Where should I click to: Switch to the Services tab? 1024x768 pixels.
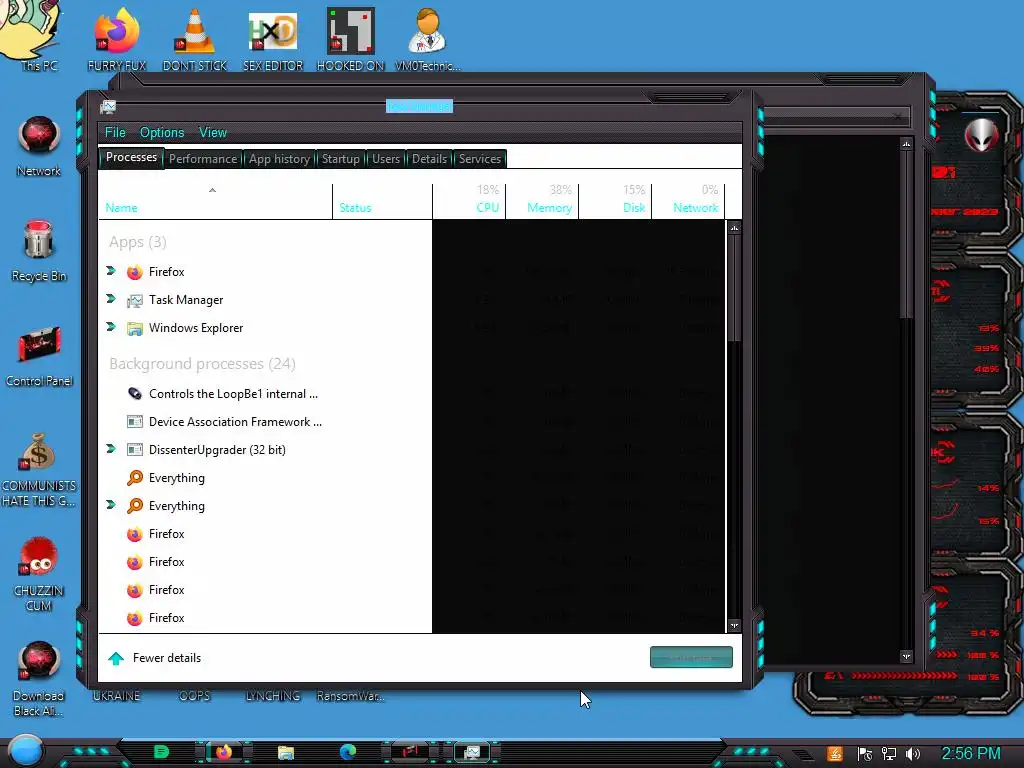[x=479, y=159]
